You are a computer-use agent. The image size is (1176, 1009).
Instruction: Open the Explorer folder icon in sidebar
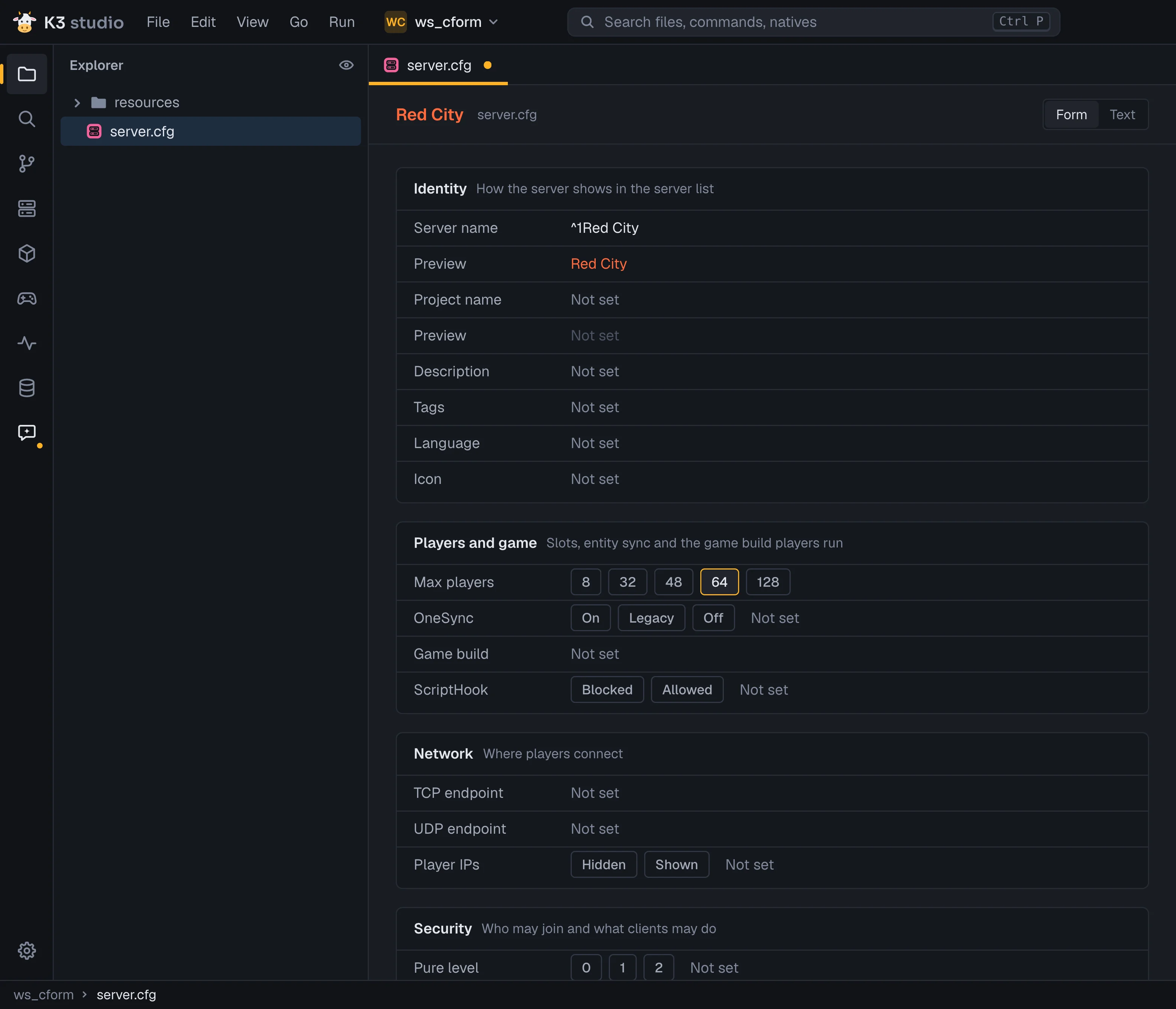pos(27,74)
